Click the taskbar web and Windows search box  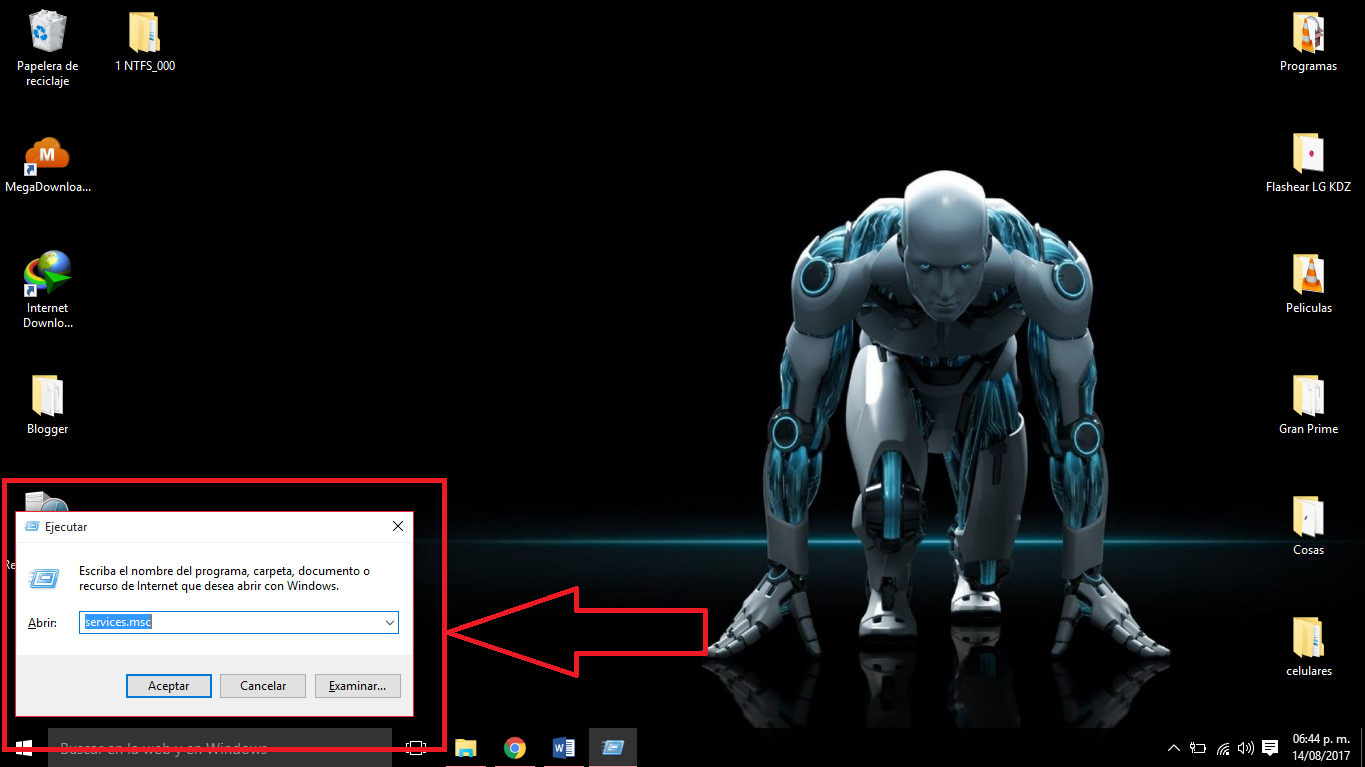[220, 748]
